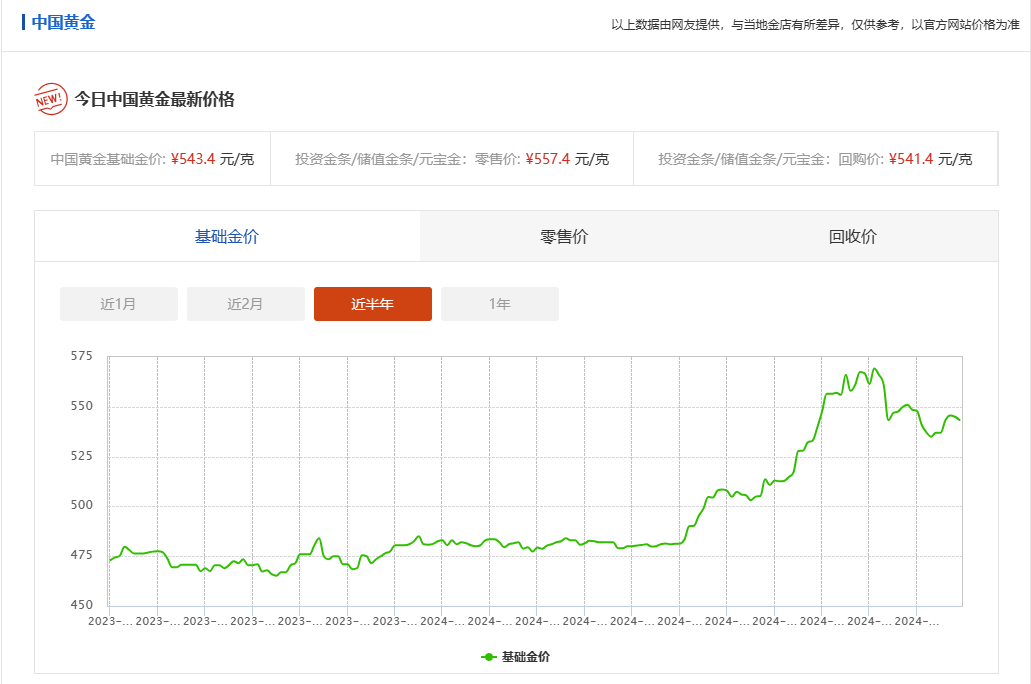
Task: Click the highest peak of the green line
Action: coord(875,369)
